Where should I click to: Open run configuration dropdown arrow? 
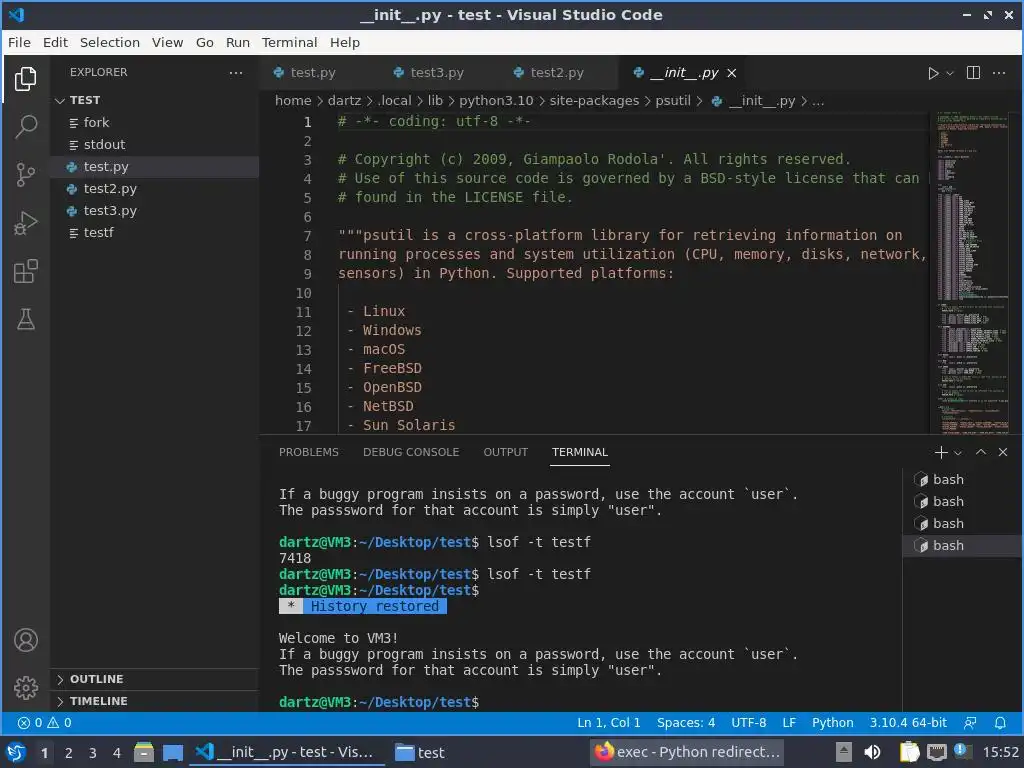pos(950,73)
